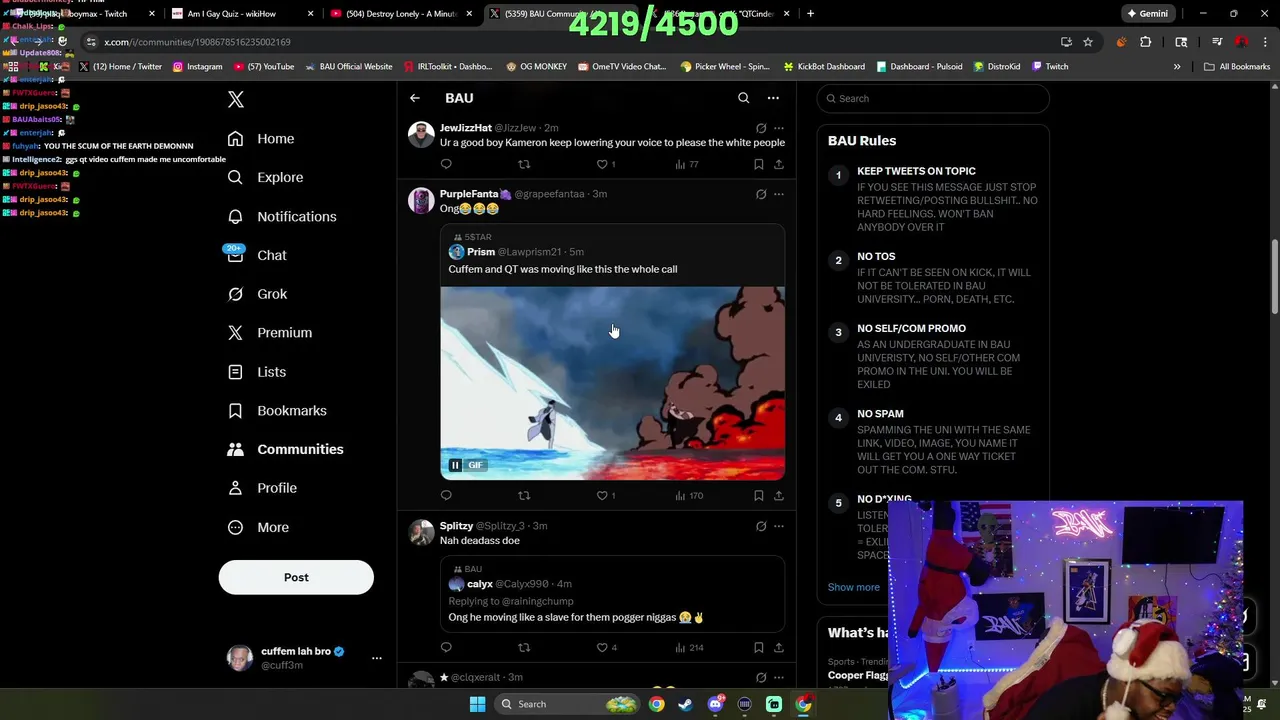Expand the bookmarks bar overflow chevron

pos(1177,66)
